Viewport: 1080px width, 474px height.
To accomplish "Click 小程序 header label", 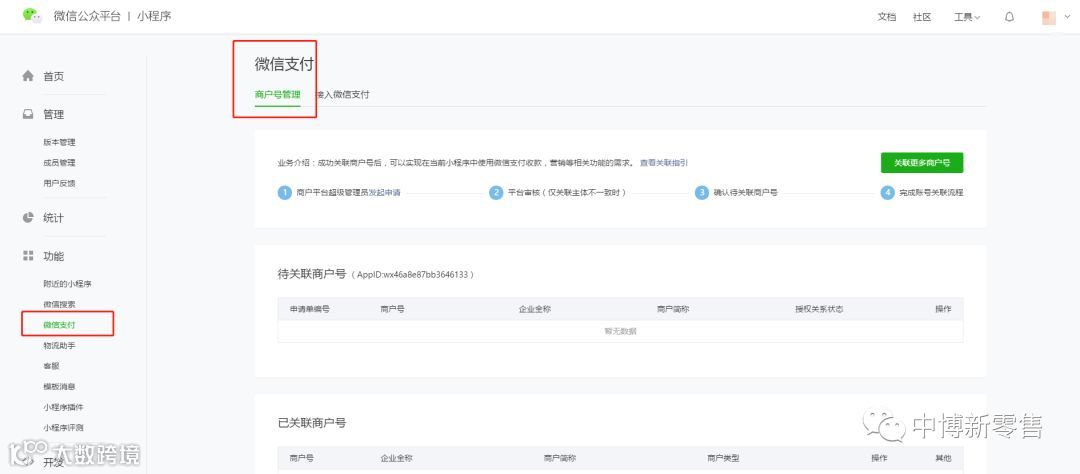I will point(154,17).
